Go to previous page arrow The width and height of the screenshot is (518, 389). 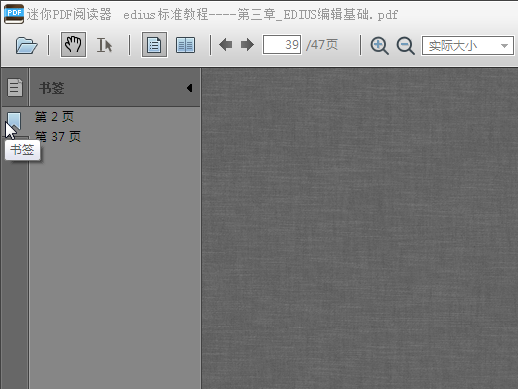[226, 45]
